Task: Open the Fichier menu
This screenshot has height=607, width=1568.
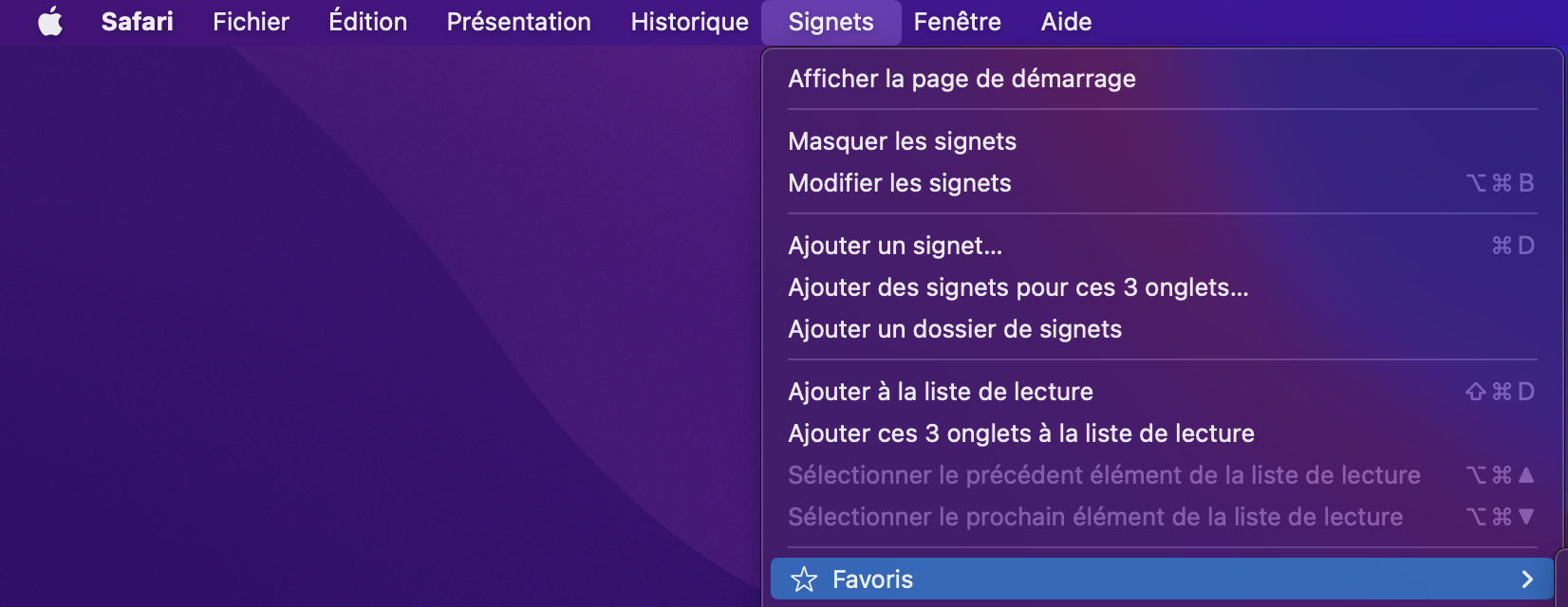Action: [251, 22]
